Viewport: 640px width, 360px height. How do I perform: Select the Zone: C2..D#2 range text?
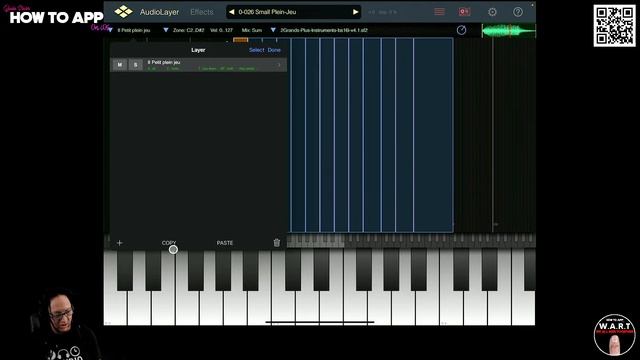coord(188,30)
